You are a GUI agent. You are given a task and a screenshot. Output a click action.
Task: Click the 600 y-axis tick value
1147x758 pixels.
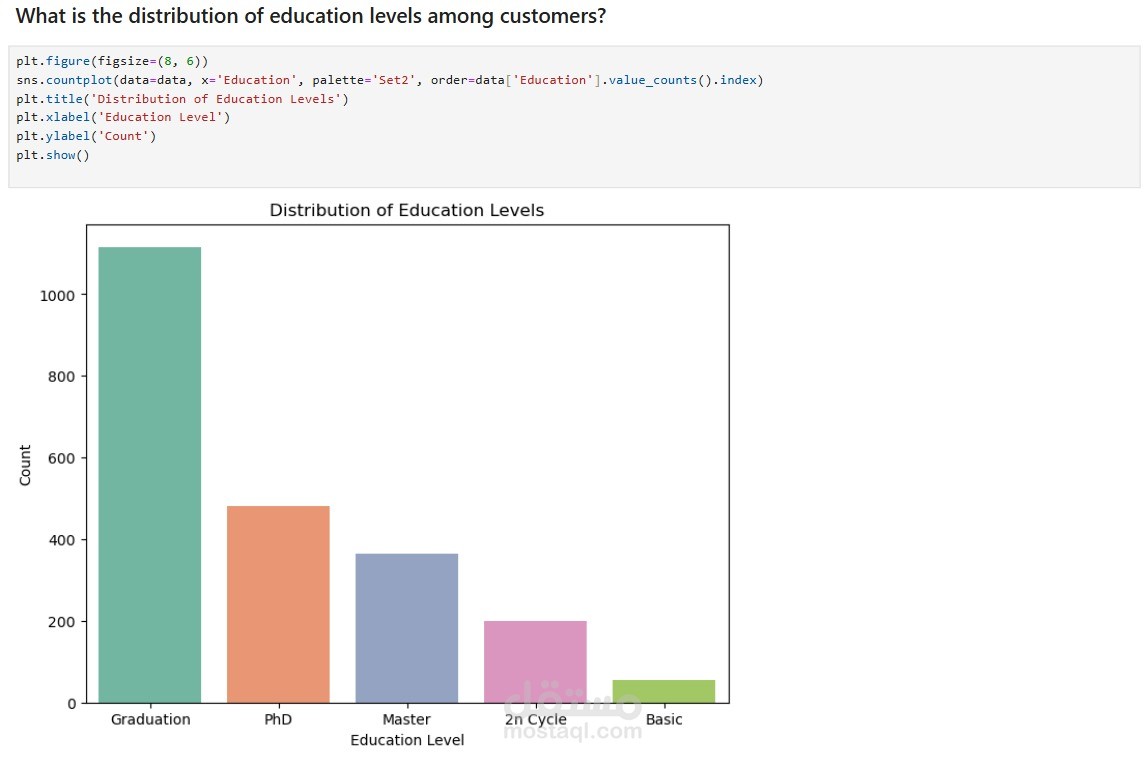tap(63, 458)
